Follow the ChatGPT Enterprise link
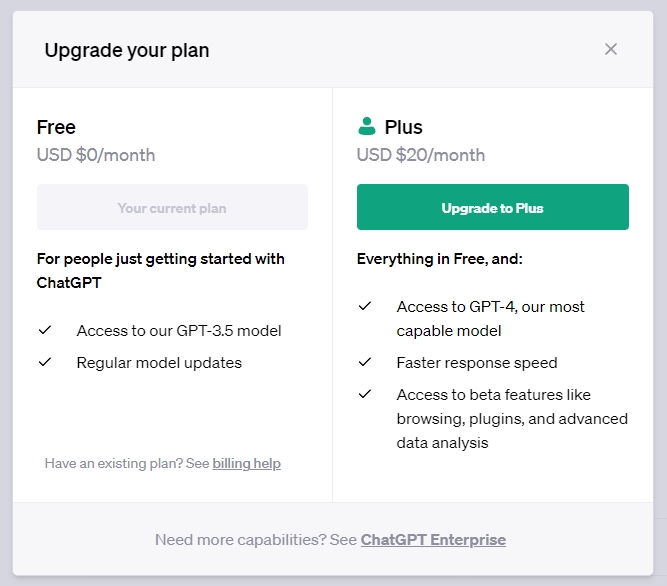 (433, 540)
